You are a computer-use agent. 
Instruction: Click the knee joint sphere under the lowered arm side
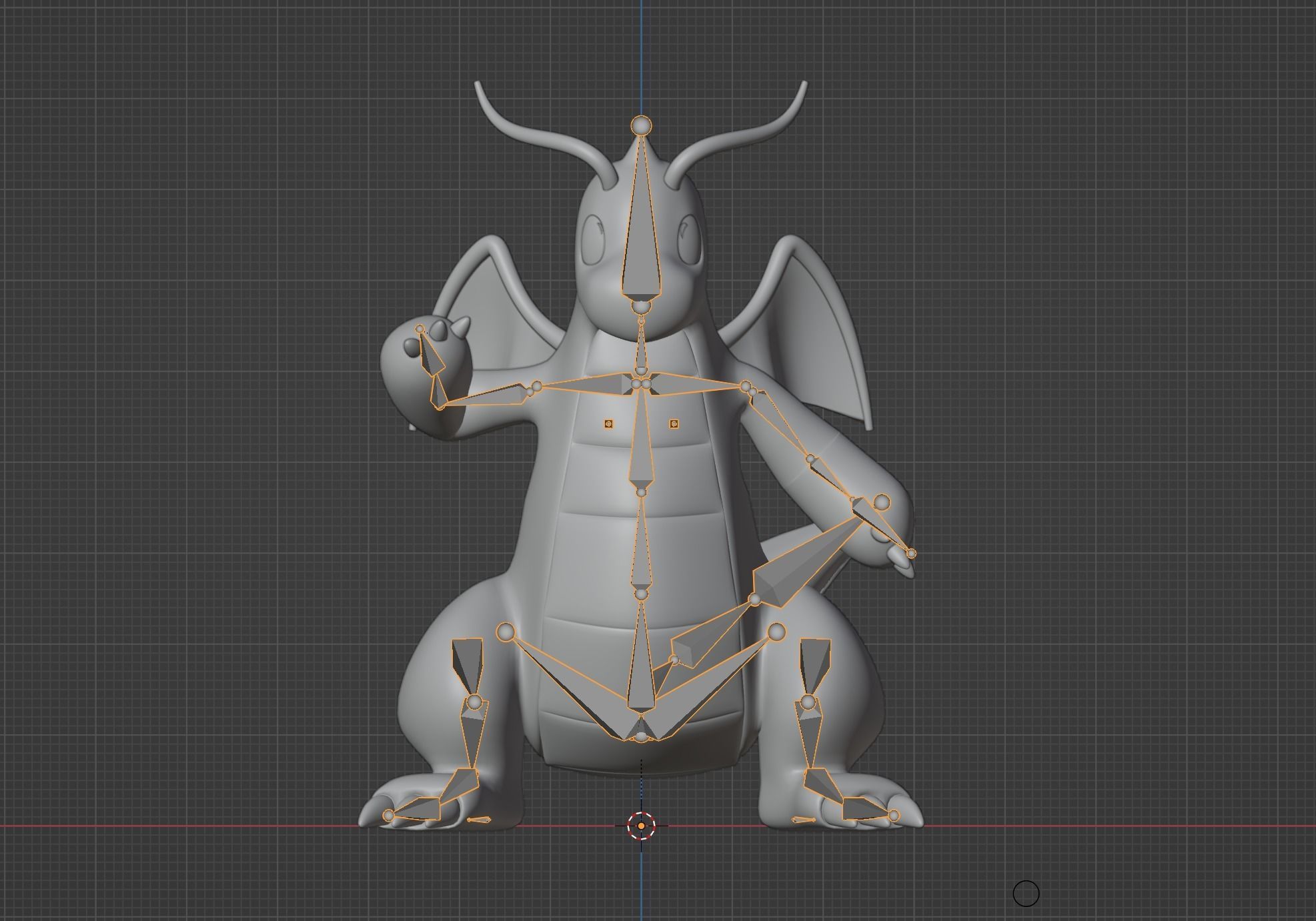coord(808,702)
